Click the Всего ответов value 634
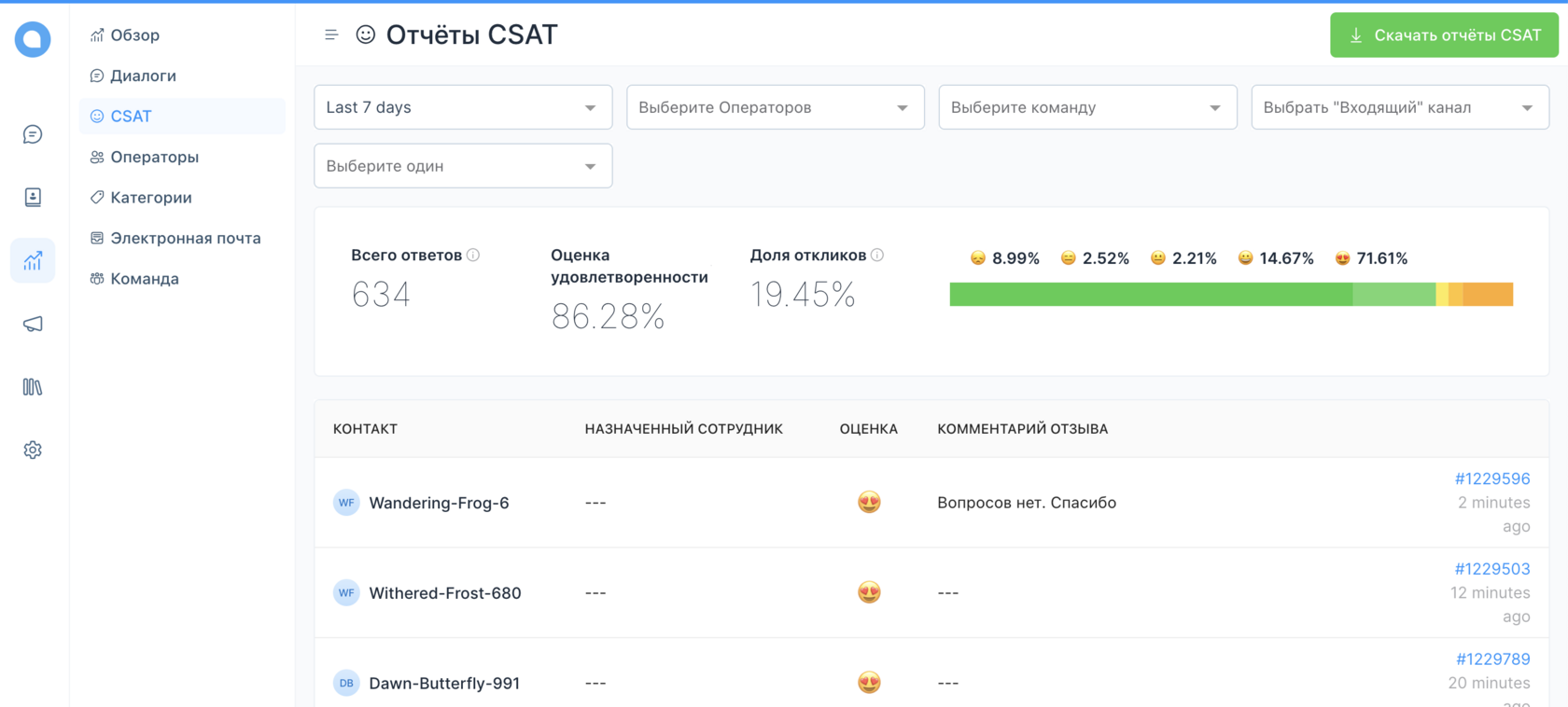 tap(381, 295)
